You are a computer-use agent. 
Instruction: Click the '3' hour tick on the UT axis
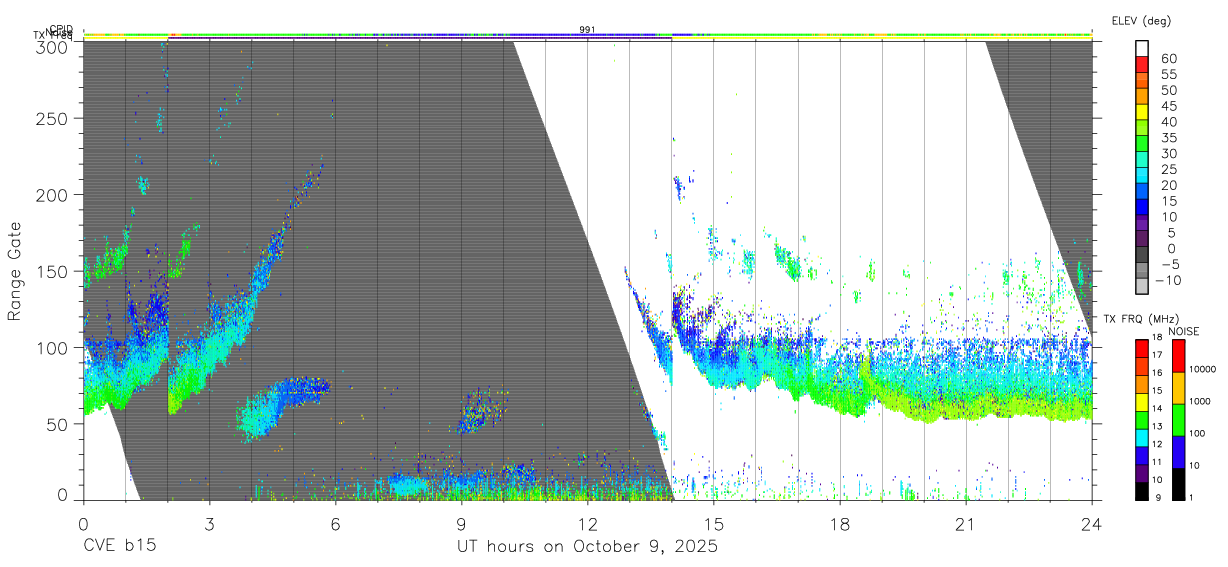point(209,524)
